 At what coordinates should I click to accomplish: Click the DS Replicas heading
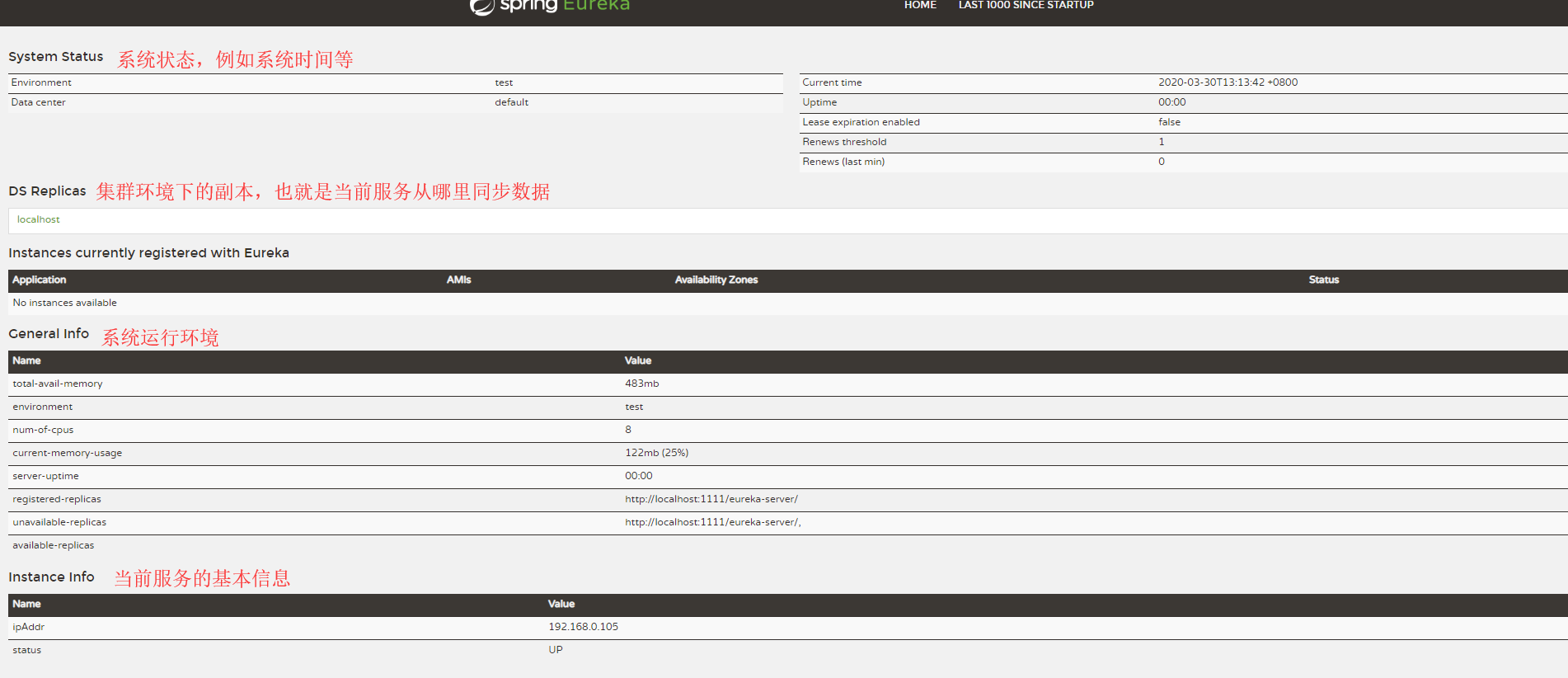47,191
